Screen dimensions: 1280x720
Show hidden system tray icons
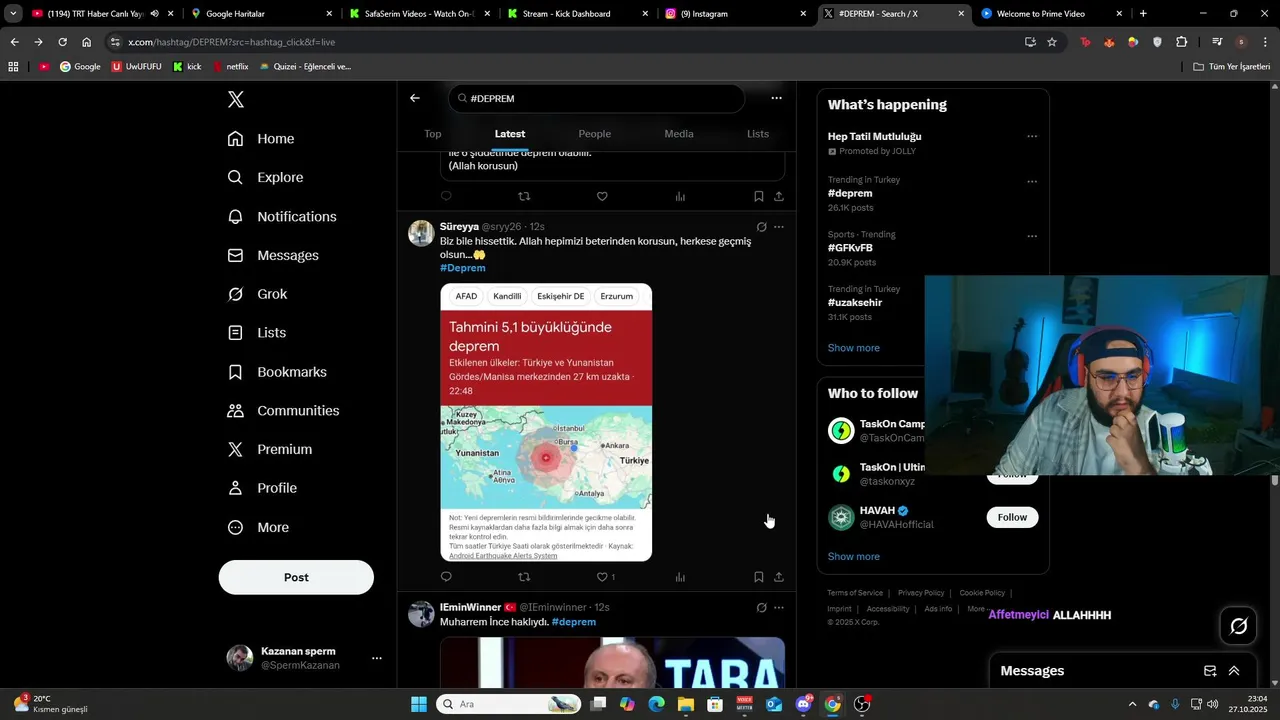coord(1132,704)
